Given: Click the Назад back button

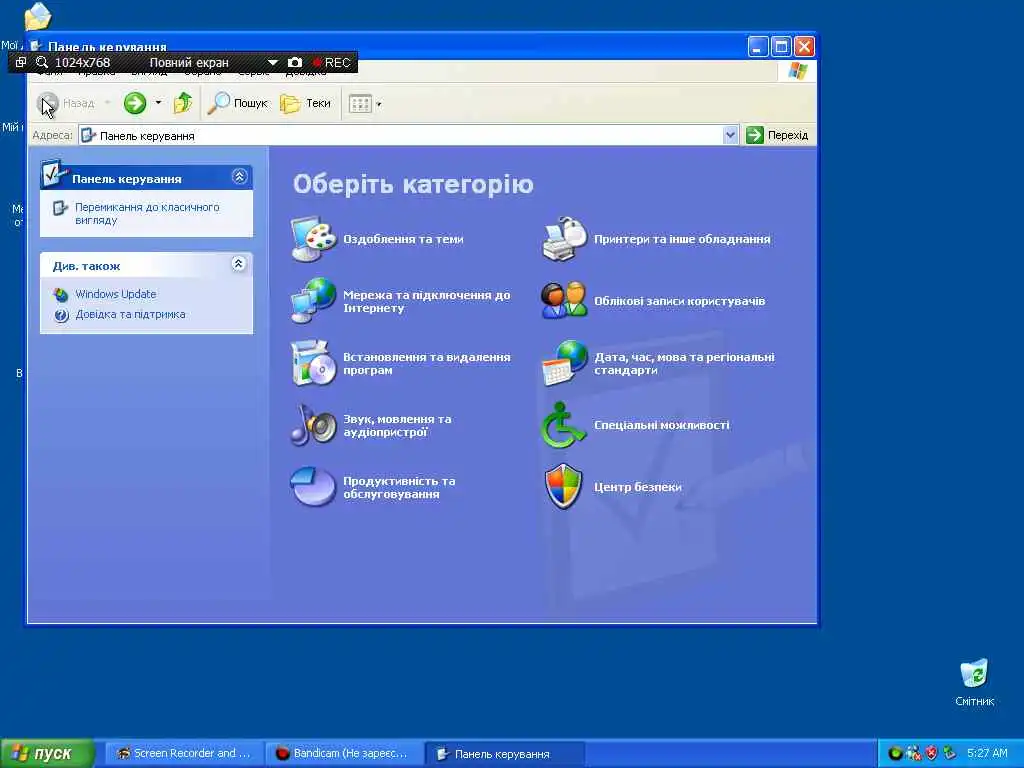Looking at the screenshot, I should pyautogui.click(x=65, y=103).
